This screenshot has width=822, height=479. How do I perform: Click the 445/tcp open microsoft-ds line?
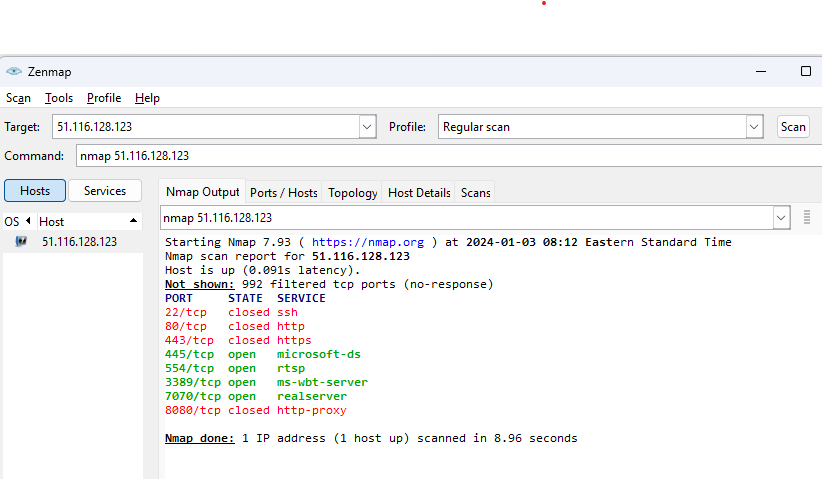coord(263,354)
